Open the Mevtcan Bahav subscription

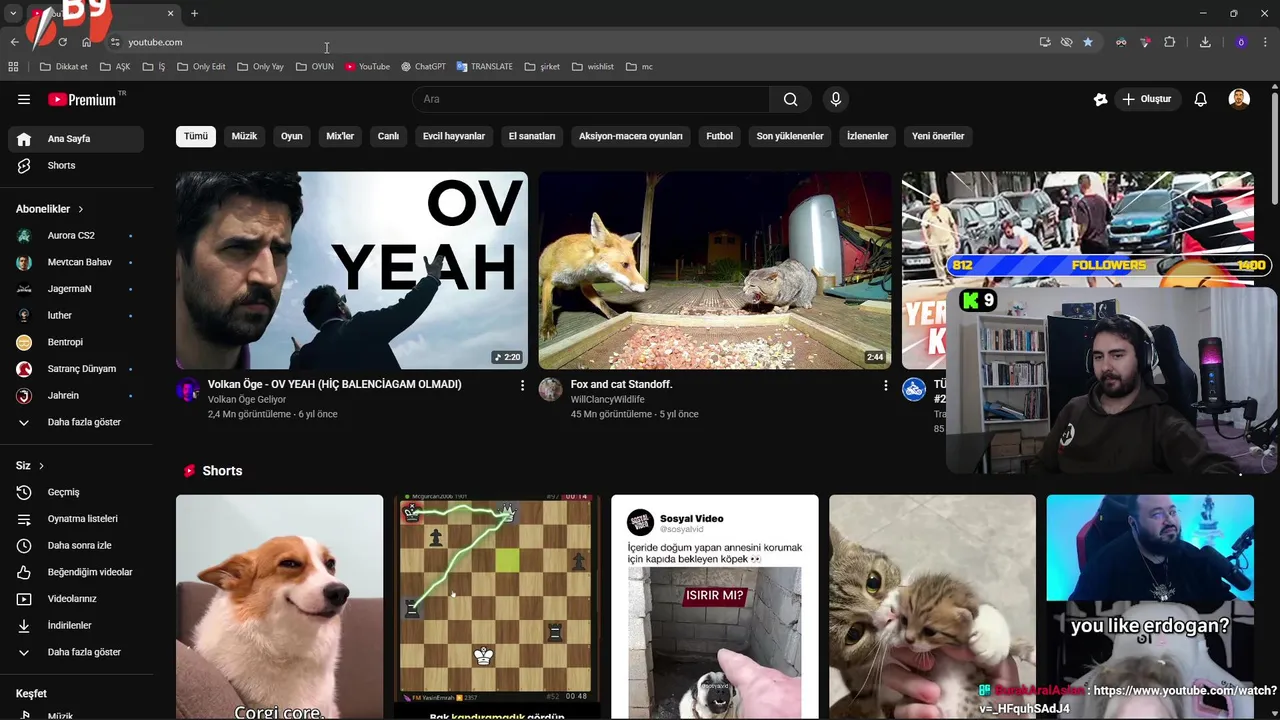[x=76, y=262]
